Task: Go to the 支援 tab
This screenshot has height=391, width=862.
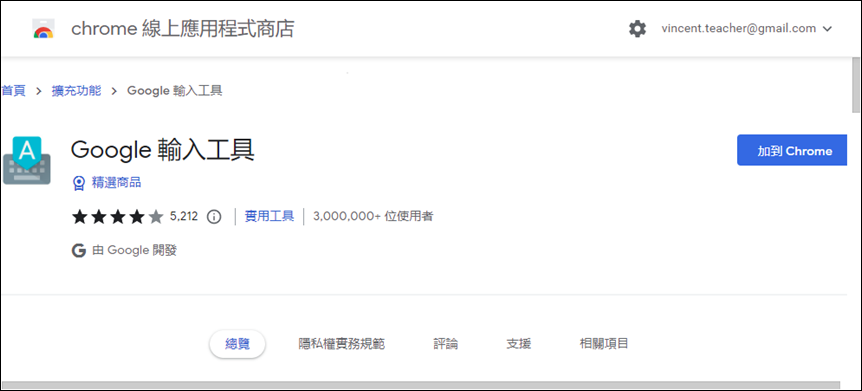Action: [x=518, y=344]
